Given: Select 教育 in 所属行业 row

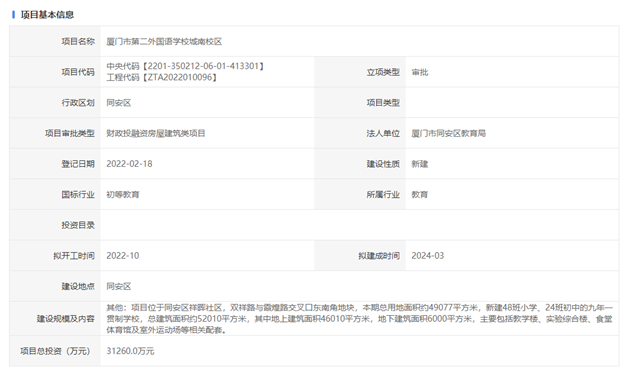Looking at the screenshot, I should [420, 194].
